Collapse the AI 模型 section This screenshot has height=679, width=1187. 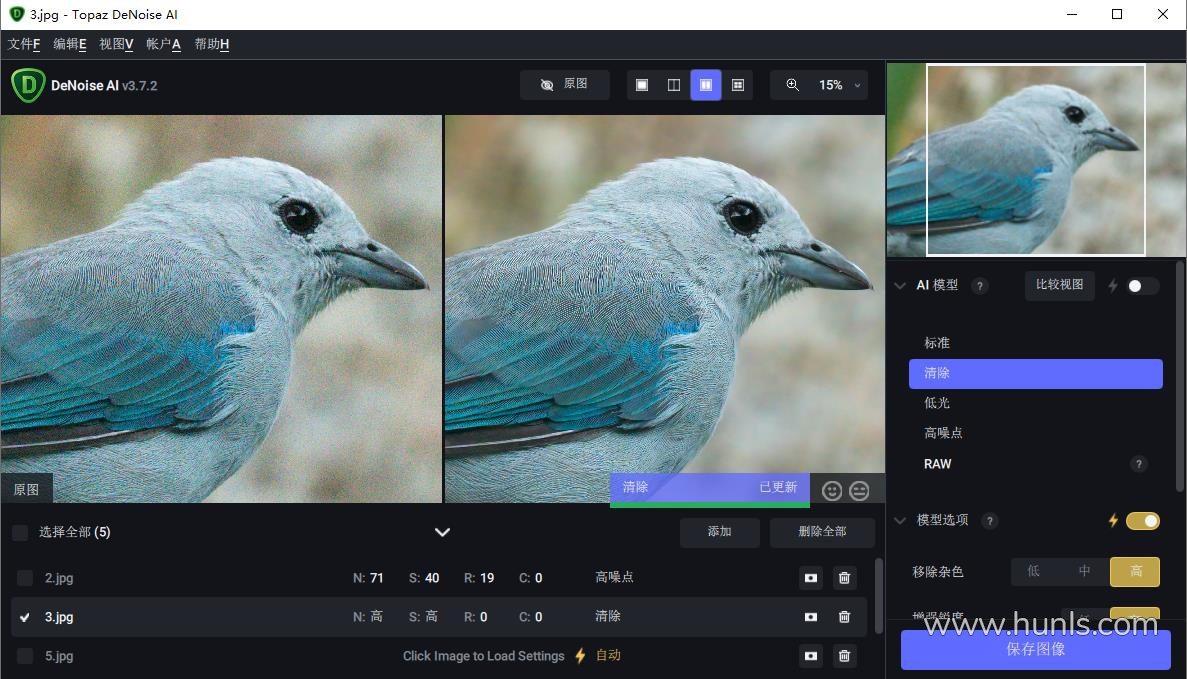[900, 286]
